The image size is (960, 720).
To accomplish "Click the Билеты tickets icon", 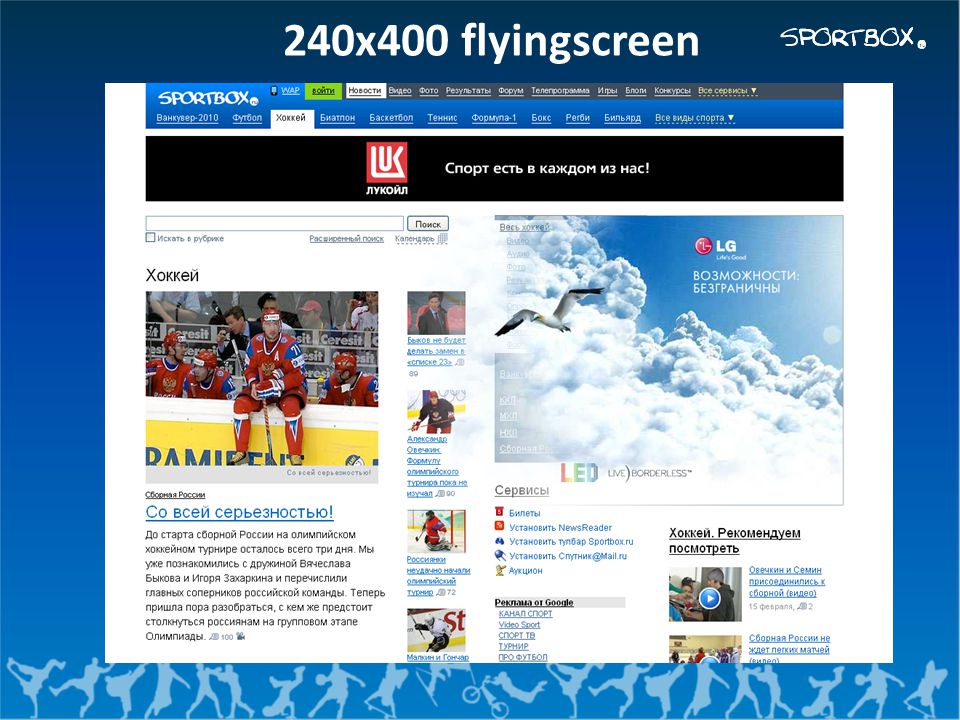I will pyautogui.click(x=499, y=512).
